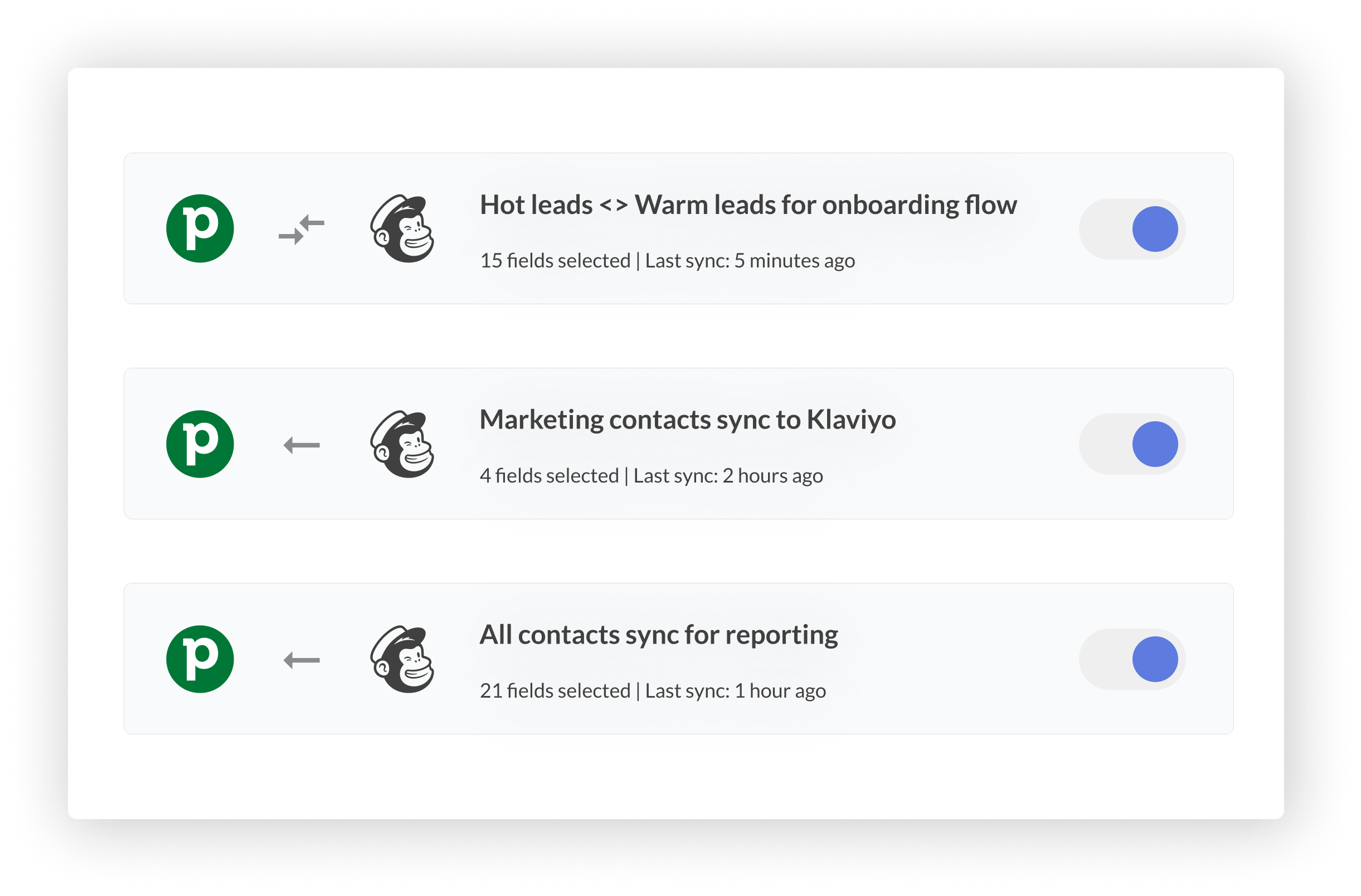The width and height of the screenshot is (1361, 896).
Task: Click the Pipedrive logo in Marketing contacts row
Action: coord(200,444)
